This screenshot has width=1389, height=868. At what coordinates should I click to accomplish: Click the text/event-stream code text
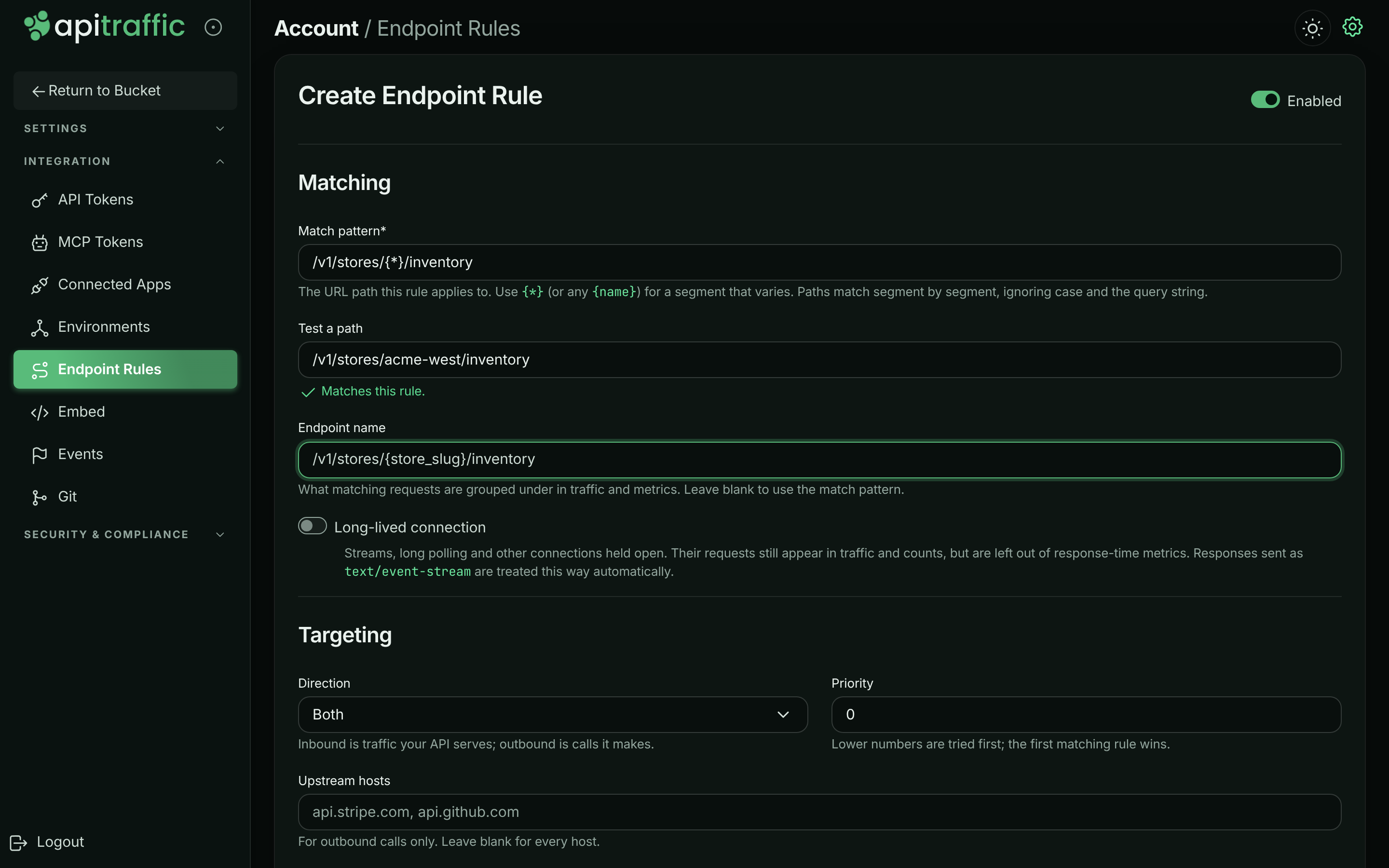408,572
